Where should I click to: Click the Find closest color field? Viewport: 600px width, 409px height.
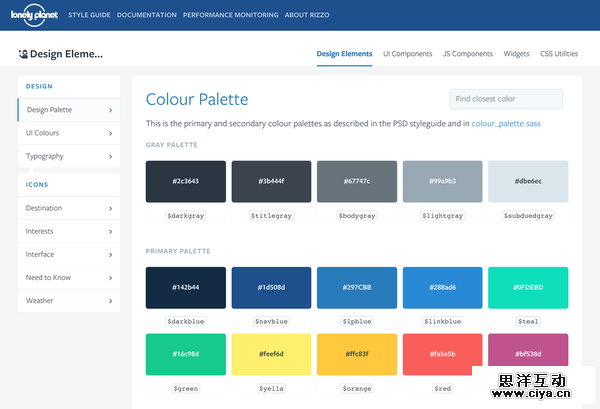(x=505, y=99)
